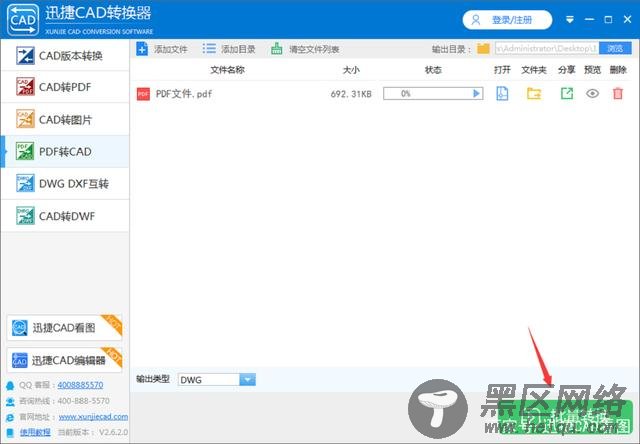Click the CAD版本转换 sidebar icon
Image resolution: width=640 pixels, height=444 pixels.
25,55
